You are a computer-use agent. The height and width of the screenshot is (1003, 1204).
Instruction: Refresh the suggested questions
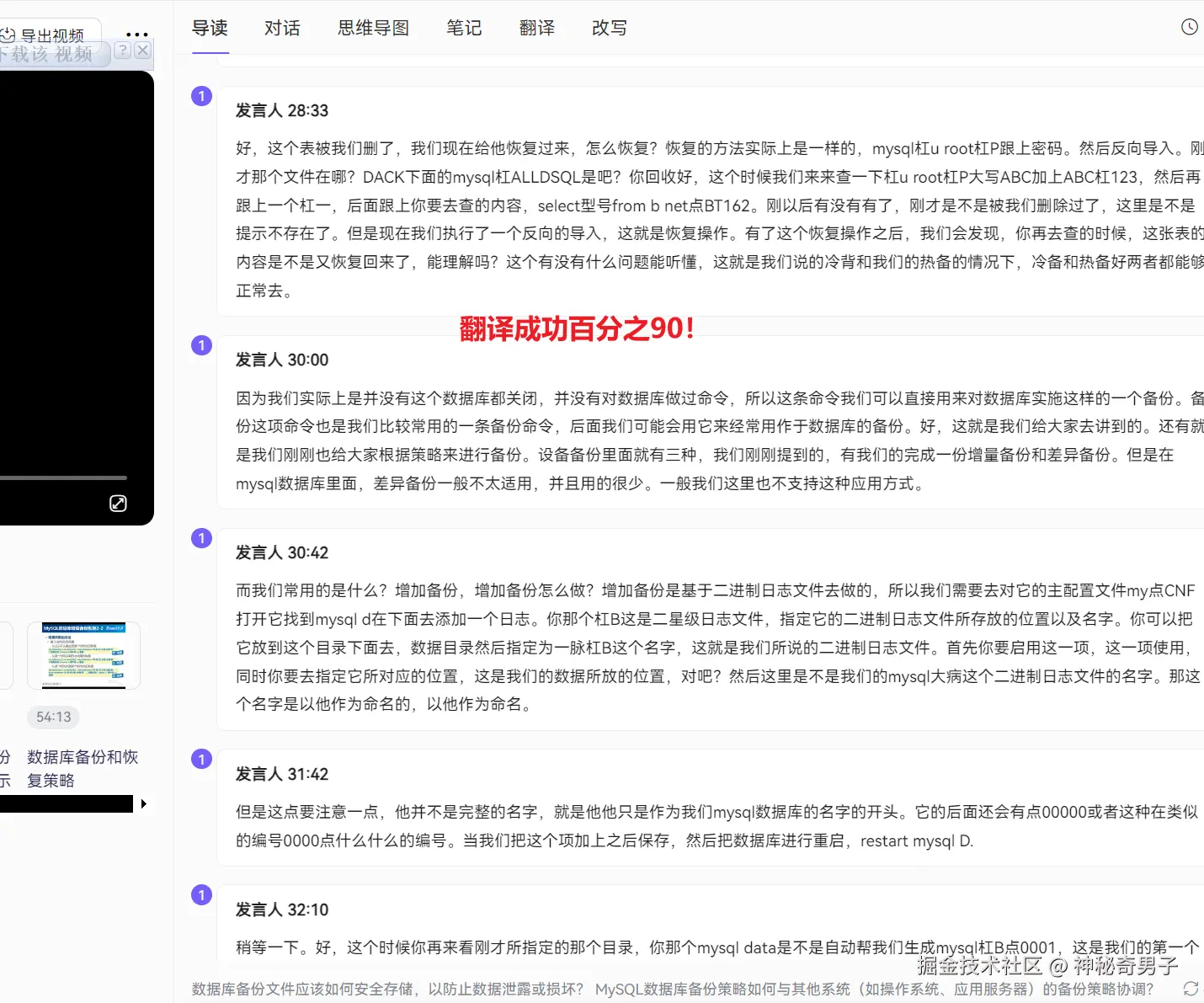pyautogui.click(x=1191, y=989)
